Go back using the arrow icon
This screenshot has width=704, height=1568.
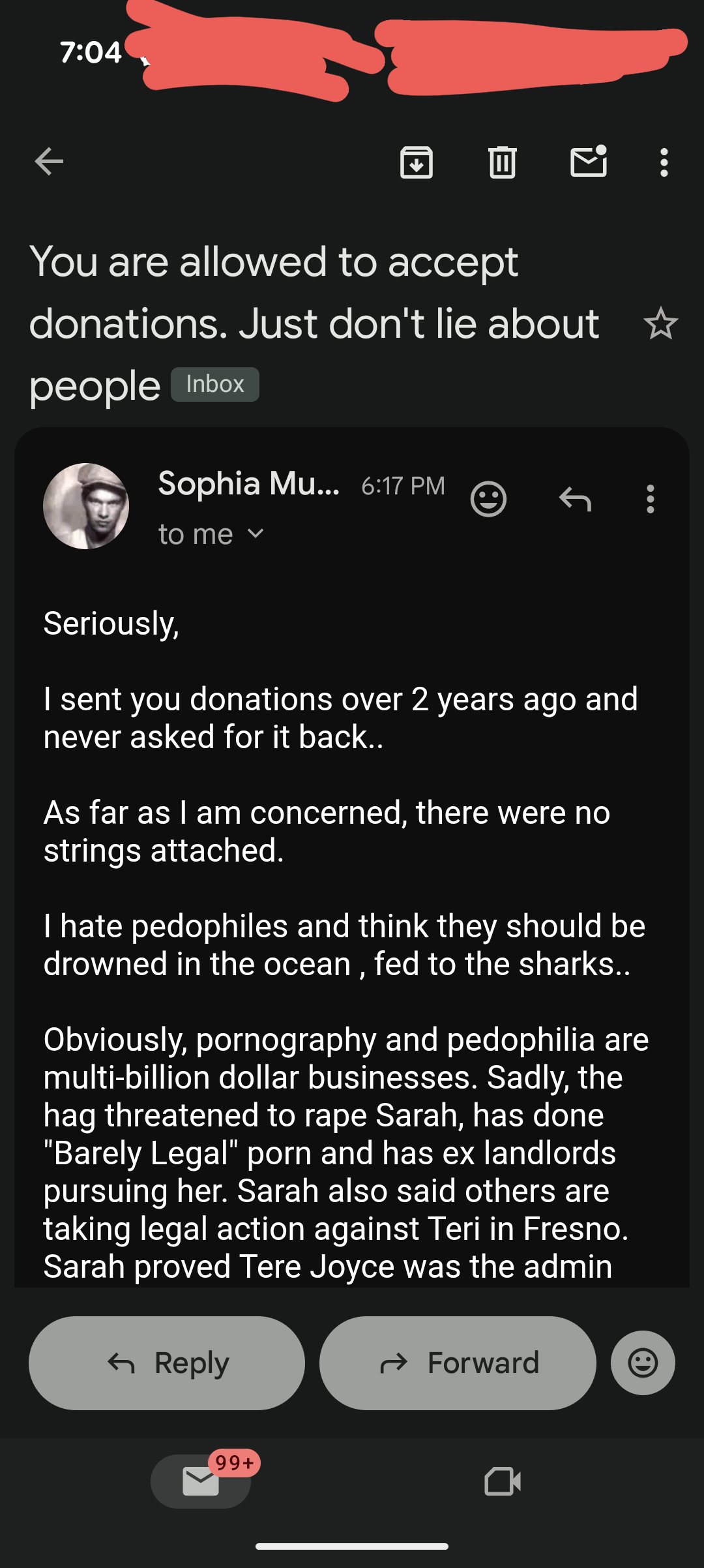coord(49,162)
